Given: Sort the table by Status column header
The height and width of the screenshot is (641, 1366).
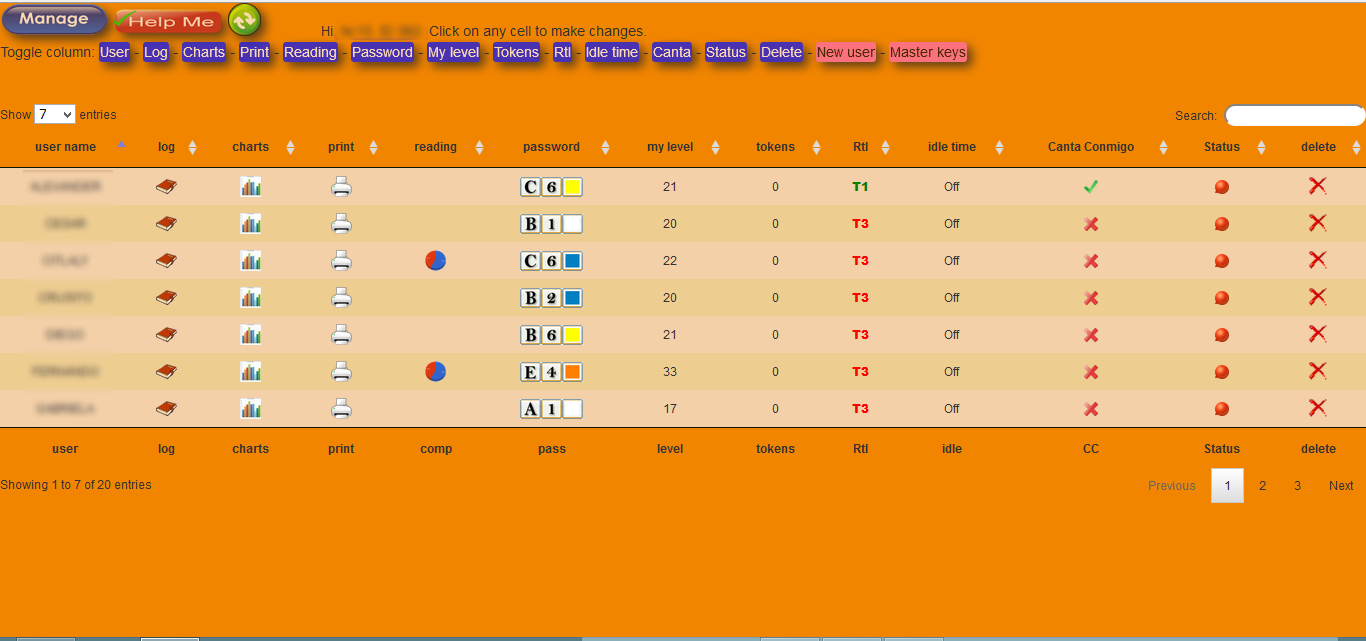Looking at the screenshot, I should pos(1222,147).
